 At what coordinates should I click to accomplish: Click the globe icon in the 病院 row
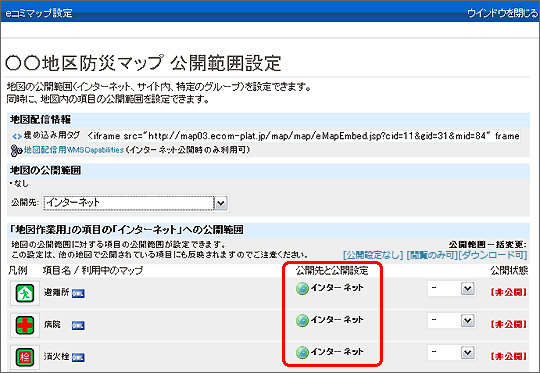(302, 320)
